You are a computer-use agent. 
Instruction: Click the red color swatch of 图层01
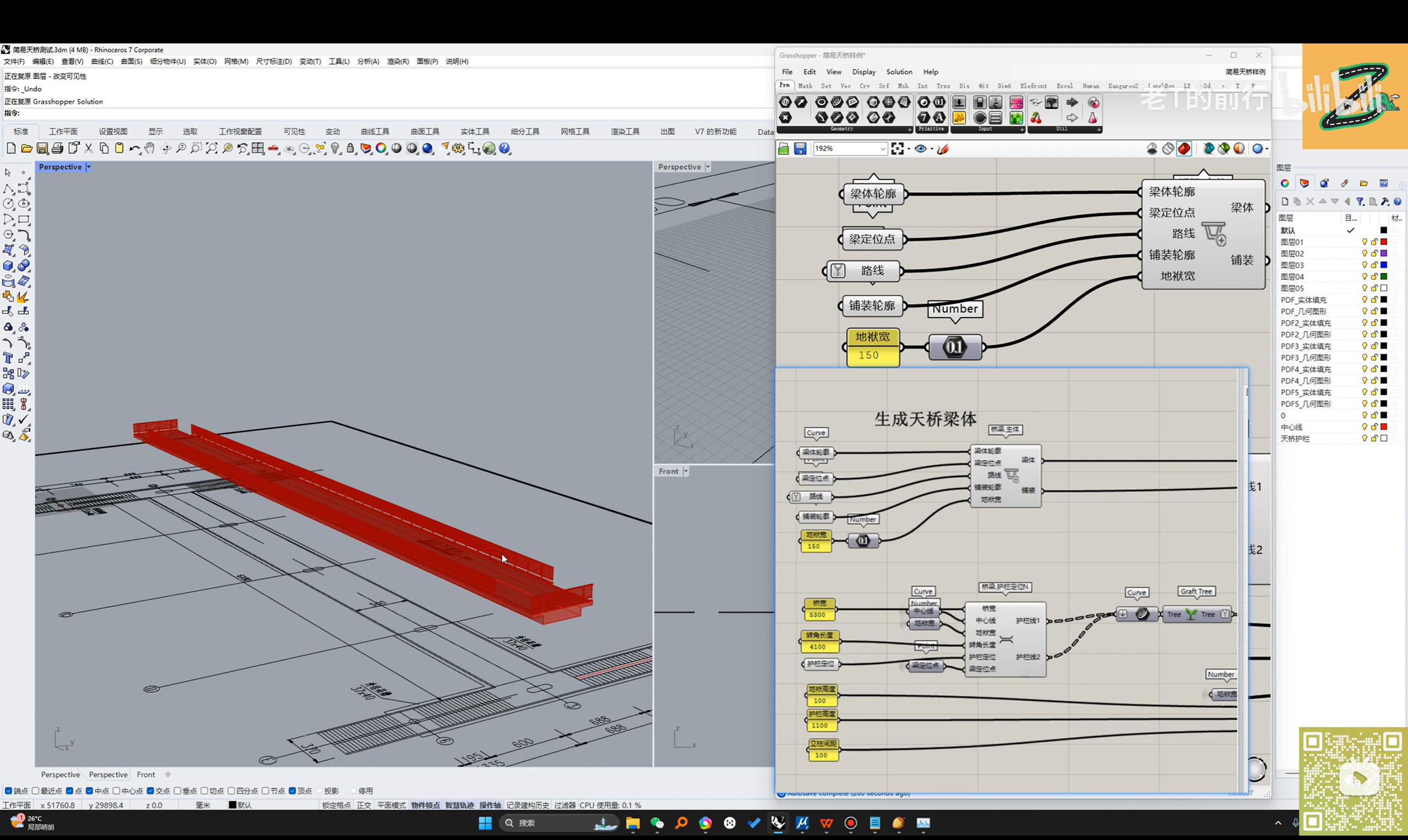click(x=1384, y=242)
